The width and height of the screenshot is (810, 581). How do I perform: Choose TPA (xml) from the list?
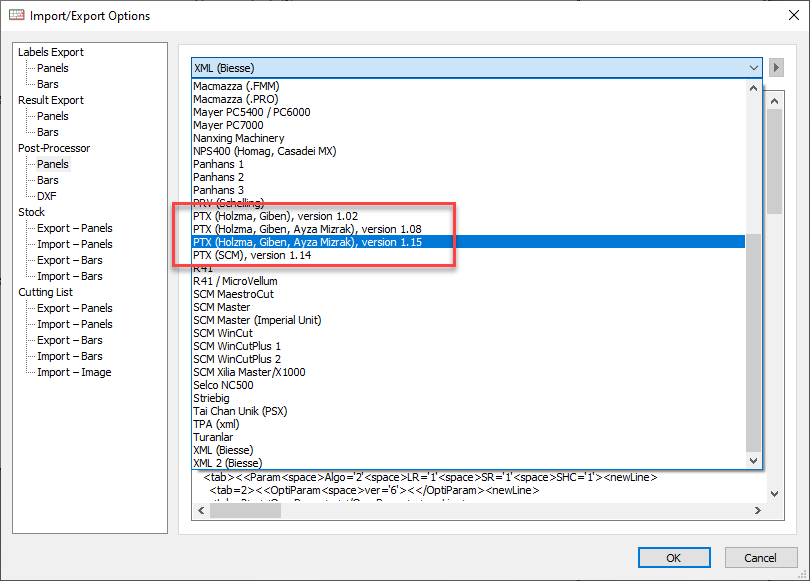pos(469,424)
